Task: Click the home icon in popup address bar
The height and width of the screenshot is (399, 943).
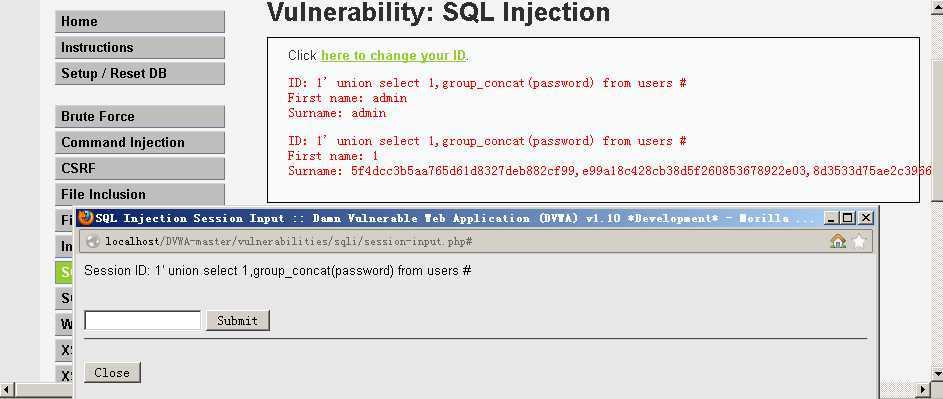Action: tap(837, 241)
